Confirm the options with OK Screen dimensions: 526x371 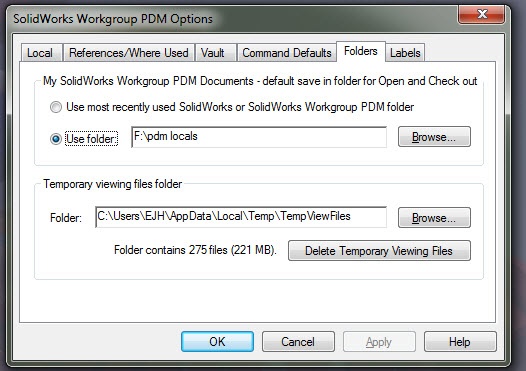217,341
